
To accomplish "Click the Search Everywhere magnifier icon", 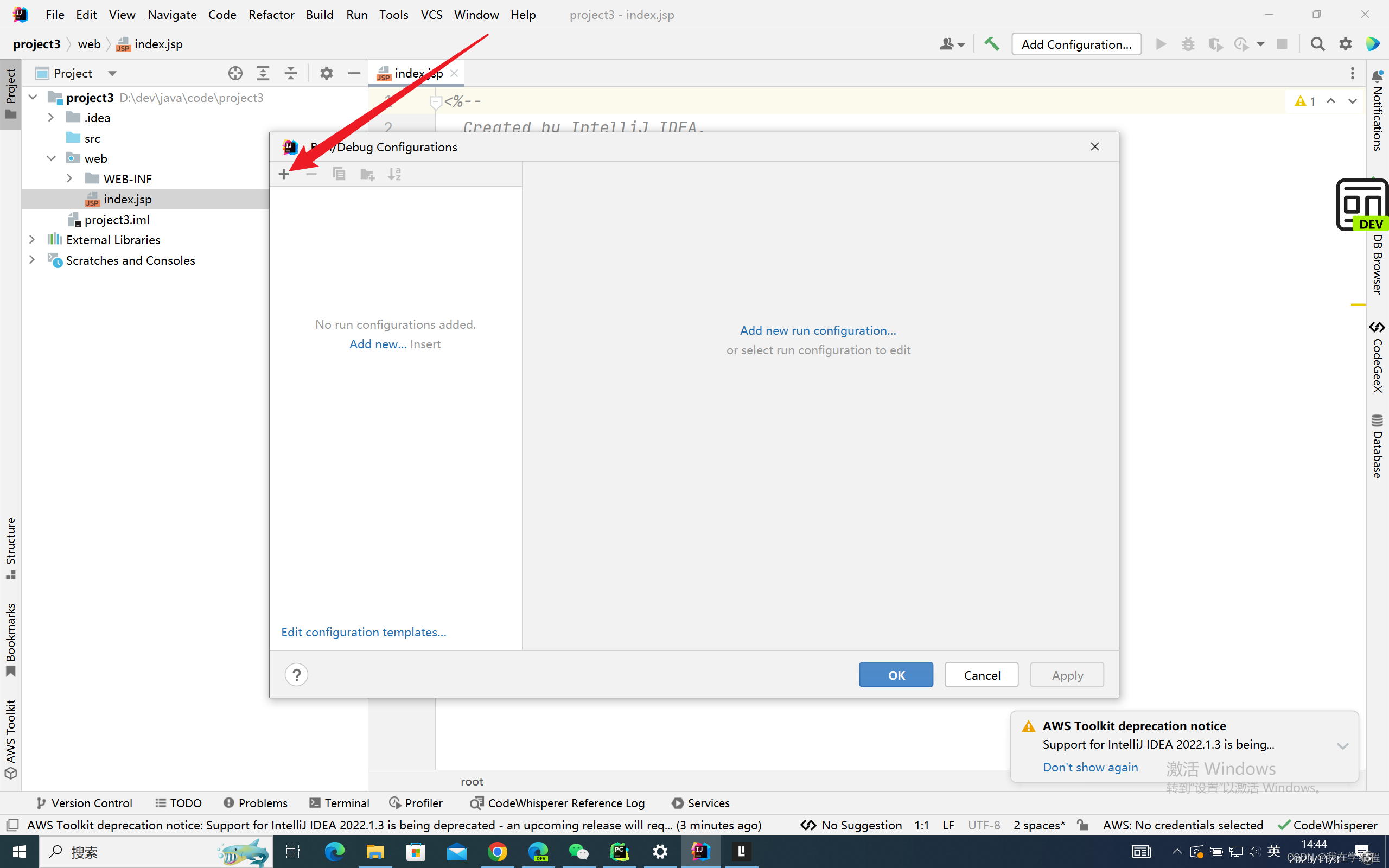I will pyautogui.click(x=1317, y=43).
